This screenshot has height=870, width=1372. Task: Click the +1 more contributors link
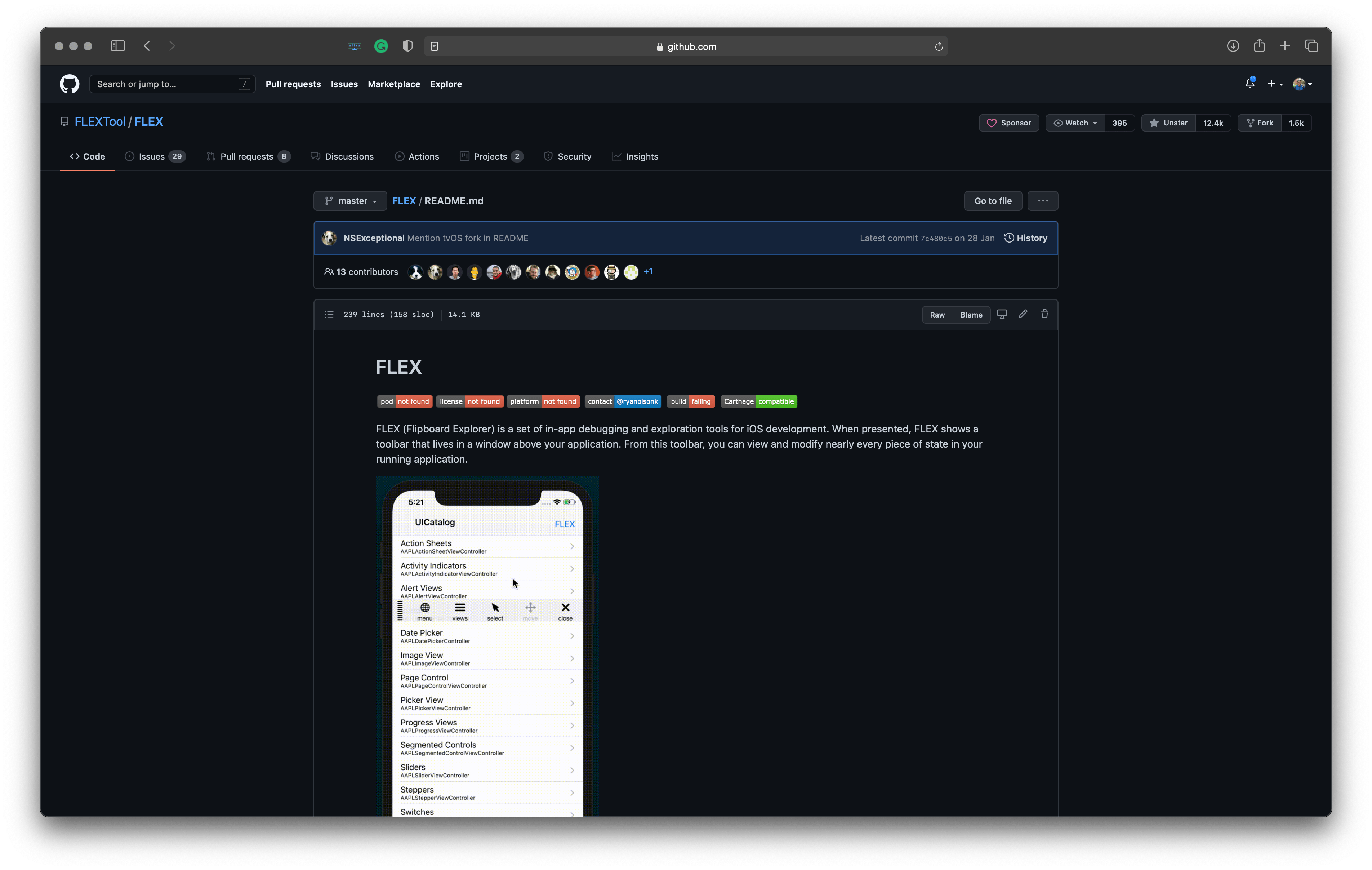coord(648,272)
